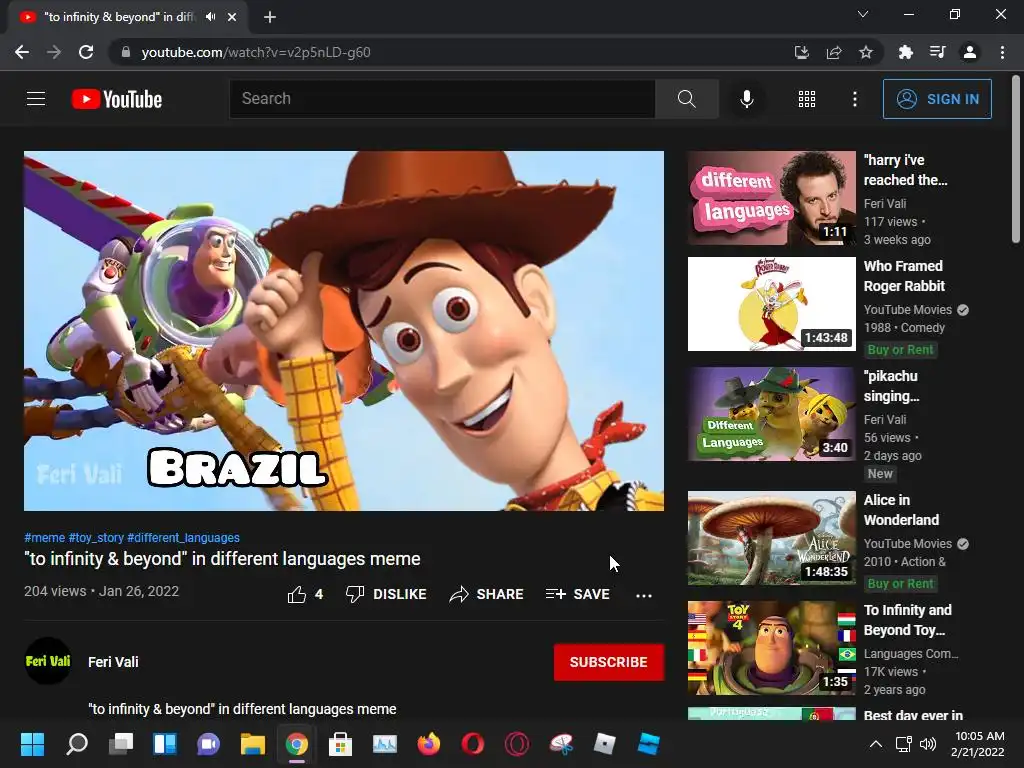Screen dimensions: 1024x768
Task: Open the Alice in Wonderland thumbnail
Action: (772, 538)
